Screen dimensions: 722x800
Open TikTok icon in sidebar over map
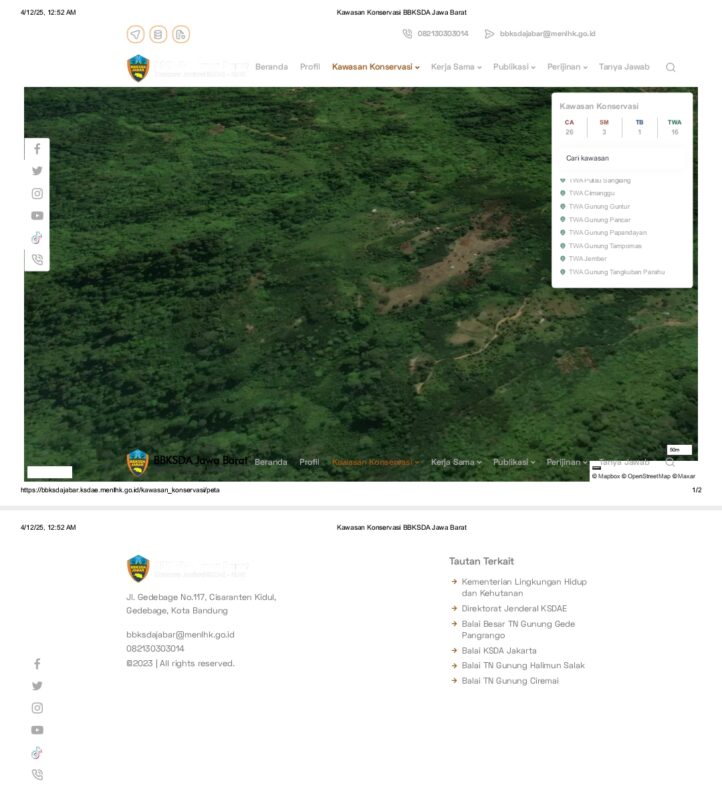37,237
